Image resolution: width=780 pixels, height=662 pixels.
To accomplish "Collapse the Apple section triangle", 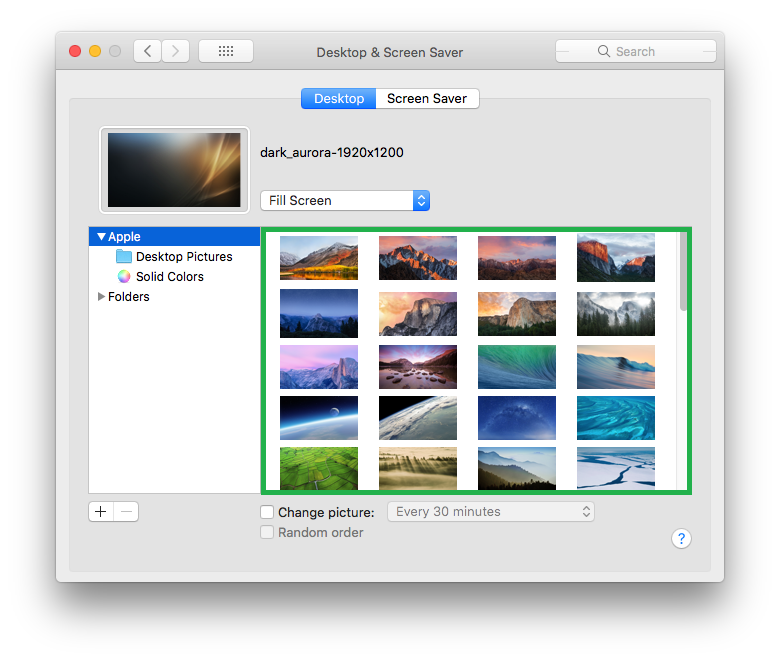I will (101, 237).
